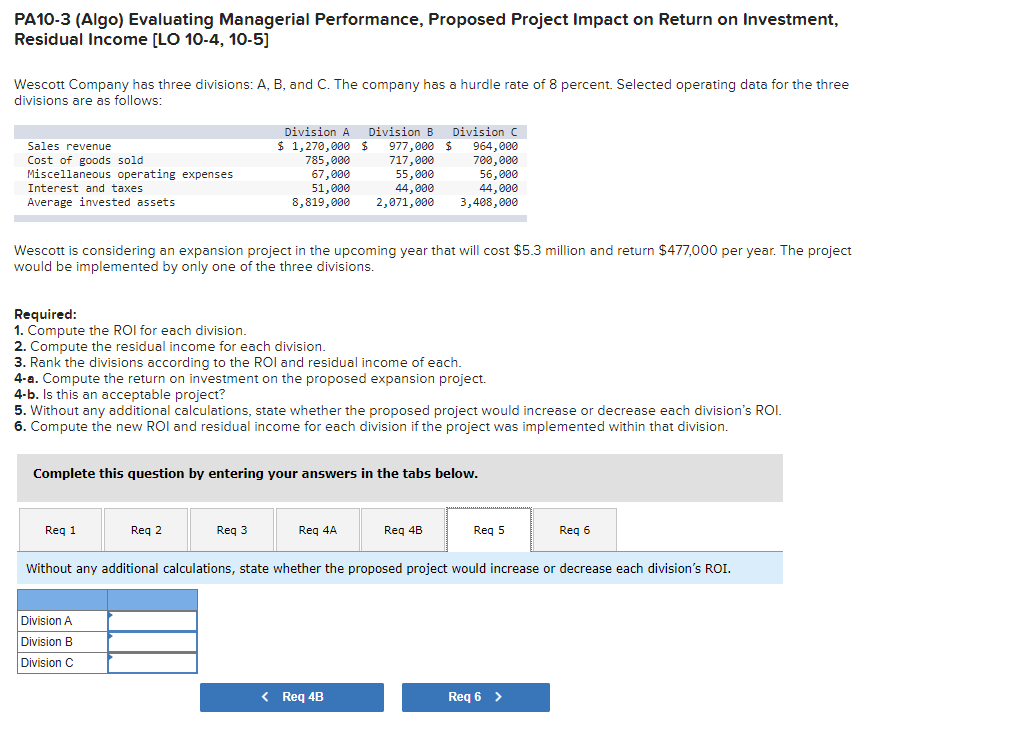Click the Division B row label
The image size is (1031, 741).
[x=47, y=642]
